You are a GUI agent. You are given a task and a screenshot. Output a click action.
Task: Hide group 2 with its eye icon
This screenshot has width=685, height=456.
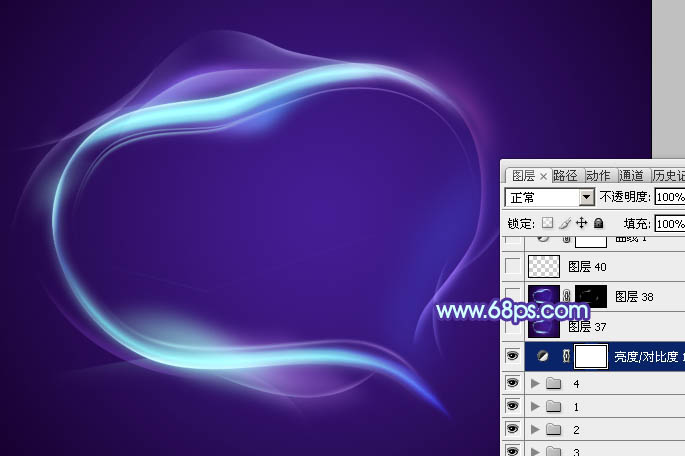[x=513, y=429]
